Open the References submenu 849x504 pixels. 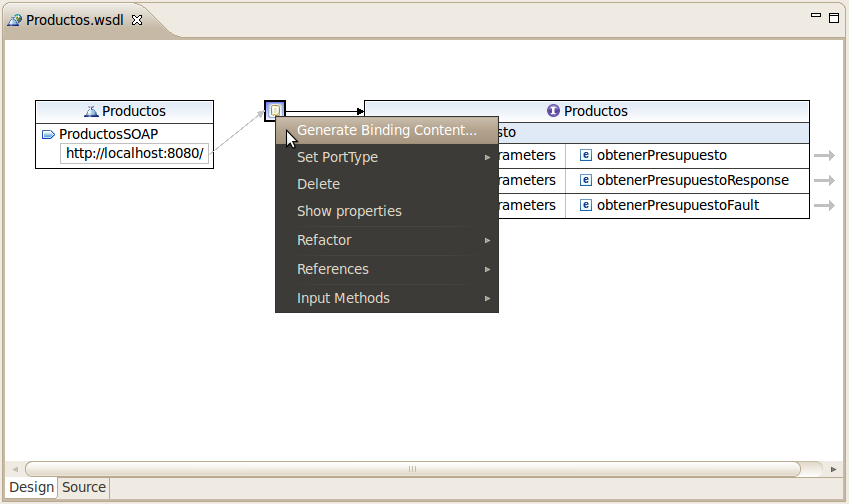tap(387, 270)
